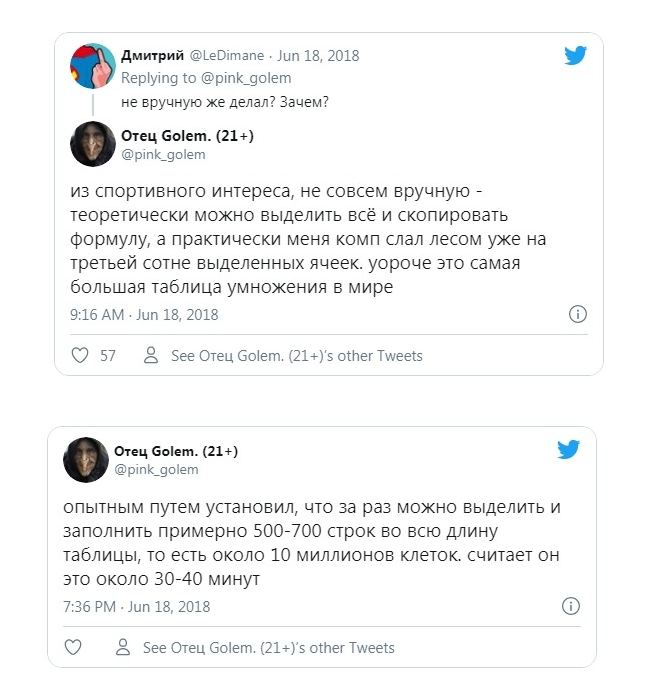Click the 57 likes count
The width and height of the screenshot is (667, 694).
[x=108, y=355]
